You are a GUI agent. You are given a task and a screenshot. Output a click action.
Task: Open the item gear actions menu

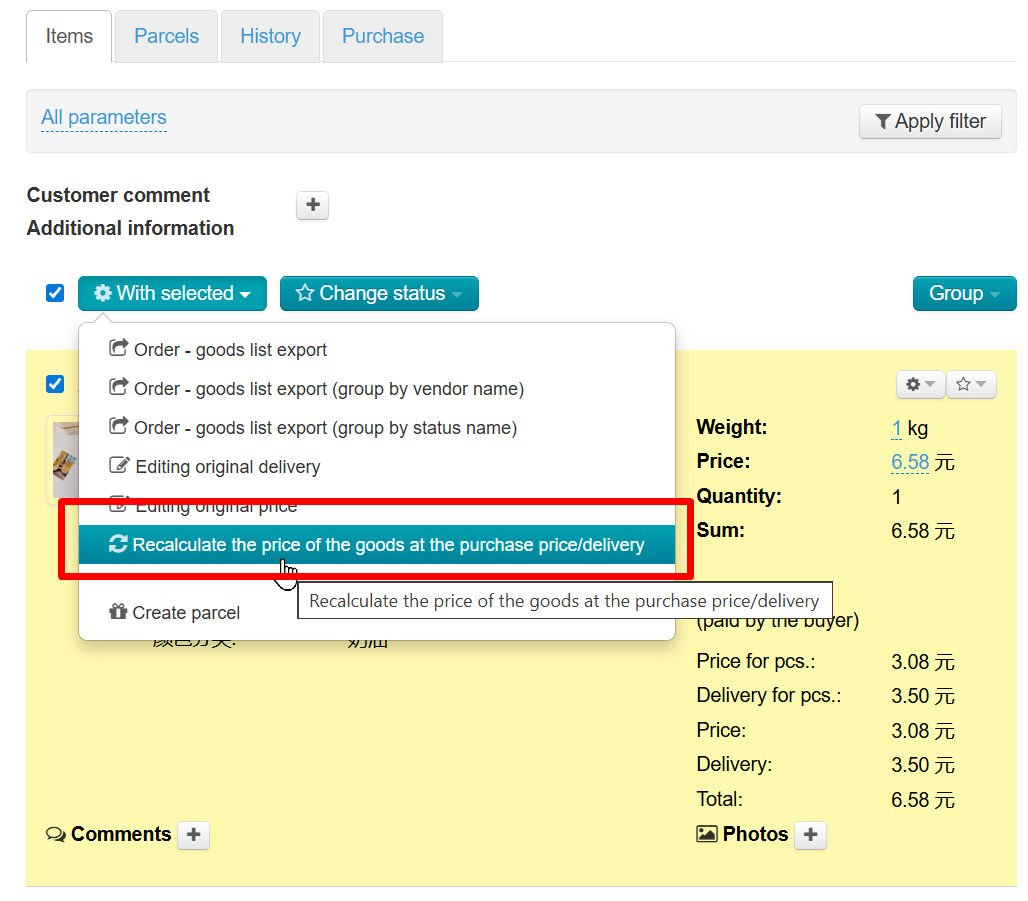(x=919, y=384)
